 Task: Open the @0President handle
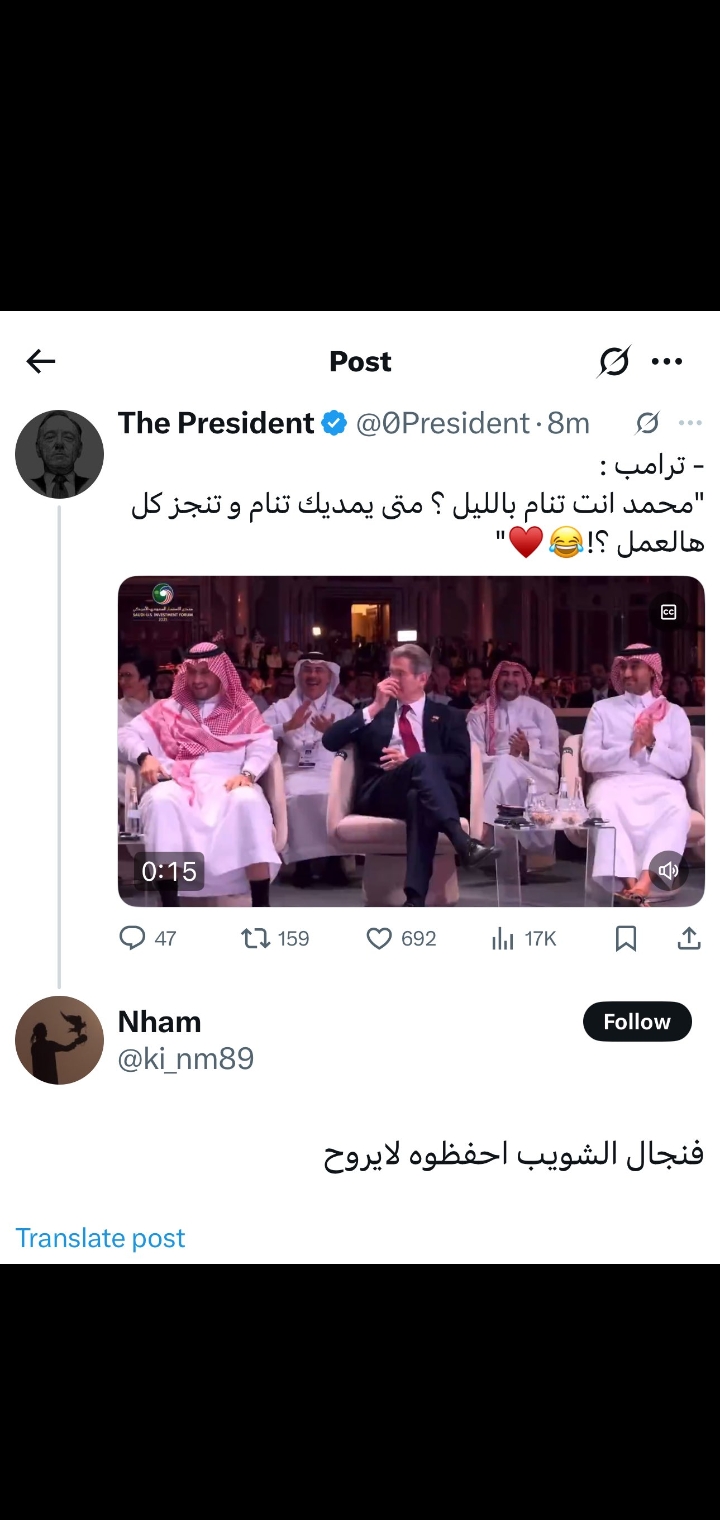(x=443, y=424)
